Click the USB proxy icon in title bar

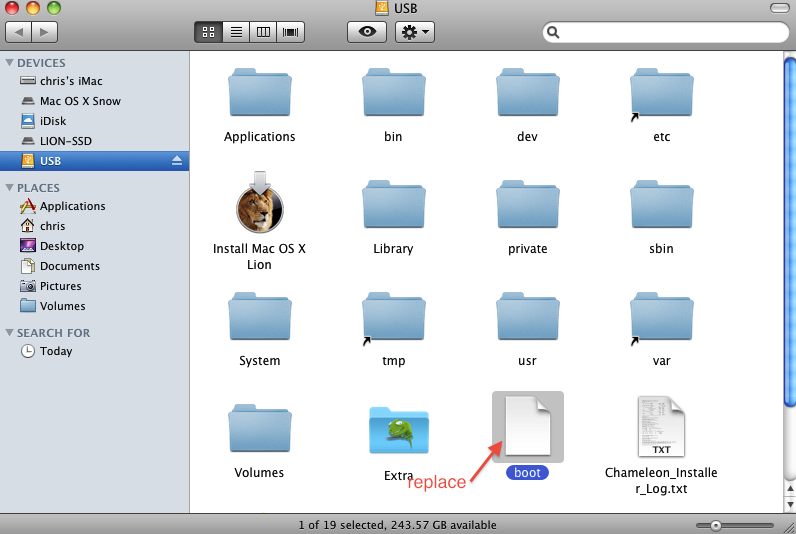[x=382, y=8]
